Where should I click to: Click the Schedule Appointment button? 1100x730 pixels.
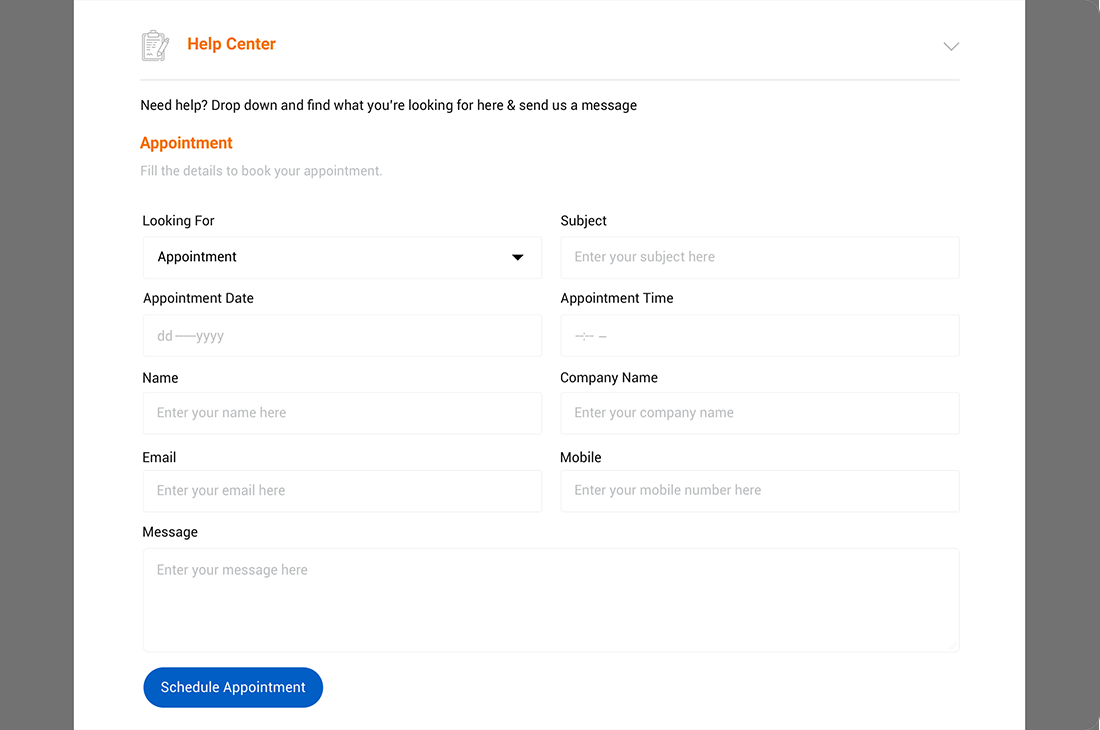click(233, 687)
